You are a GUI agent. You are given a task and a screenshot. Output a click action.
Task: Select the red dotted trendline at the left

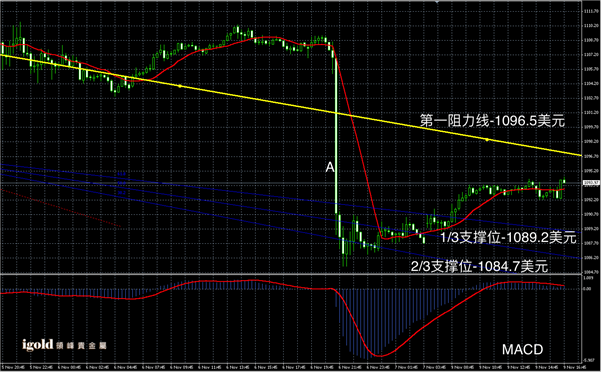(x=61, y=208)
